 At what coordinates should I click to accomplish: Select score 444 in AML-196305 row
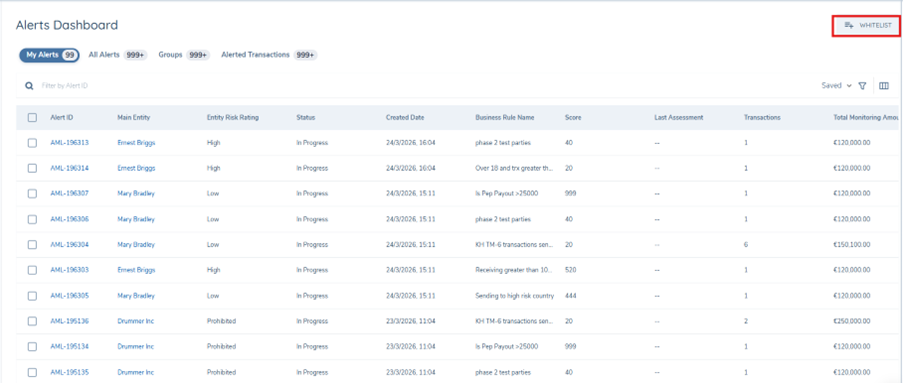click(x=570, y=296)
